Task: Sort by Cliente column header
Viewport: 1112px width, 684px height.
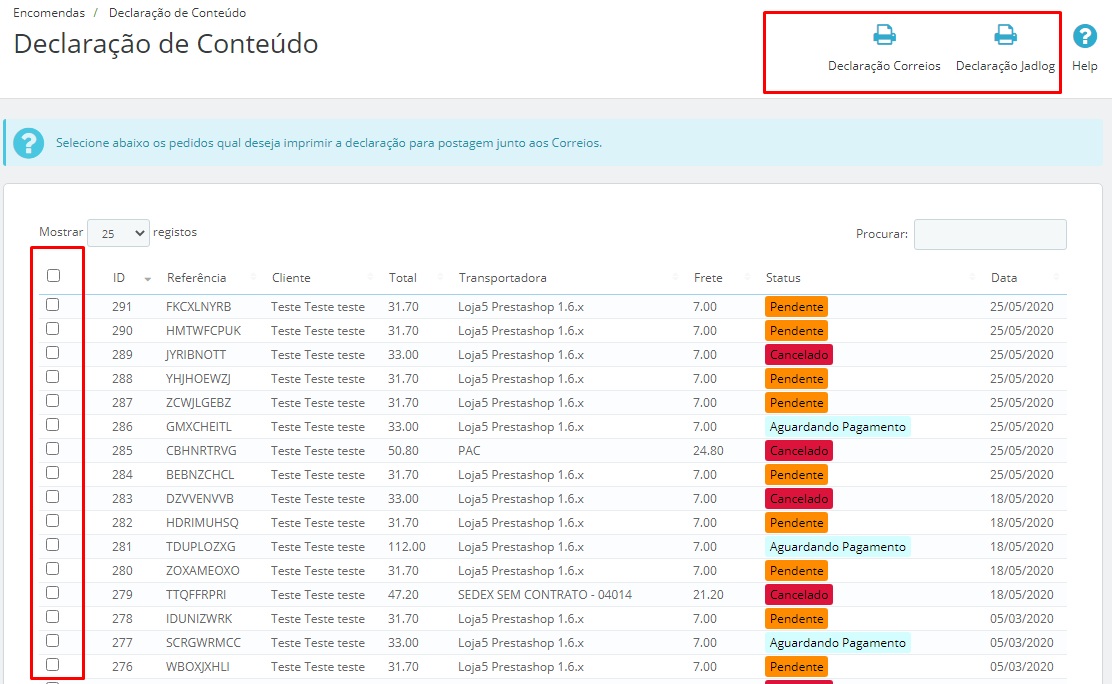Action: point(291,278)
